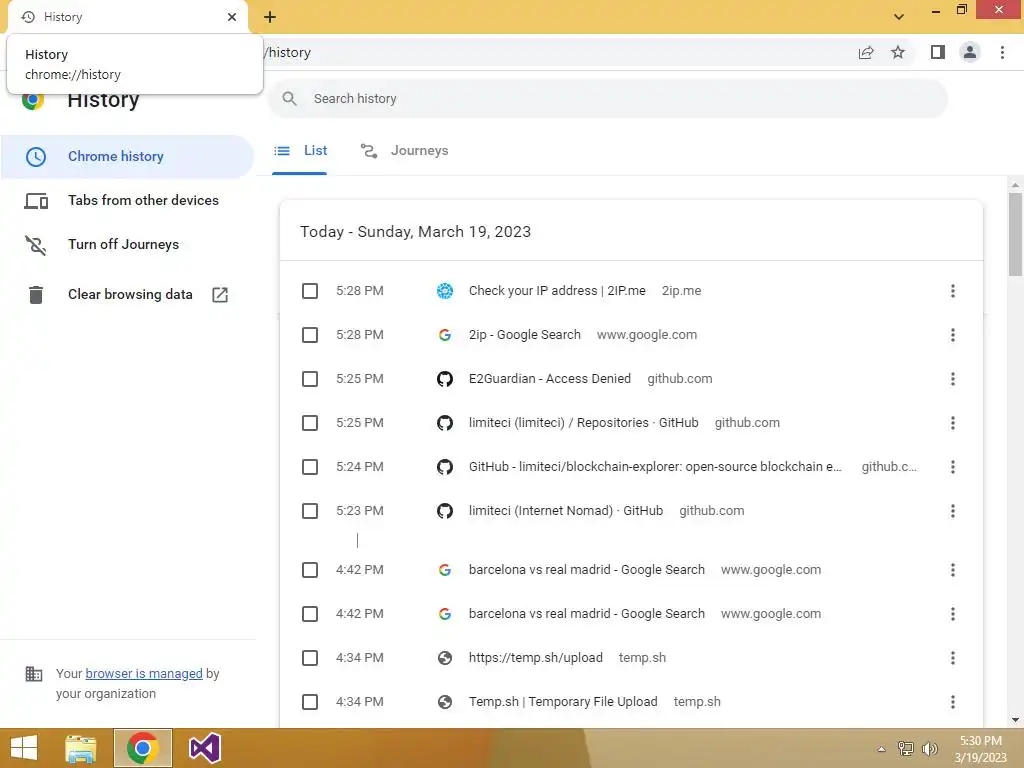
Task: Close the History tab
Action: pyautogui.click(x=232, y=17)
